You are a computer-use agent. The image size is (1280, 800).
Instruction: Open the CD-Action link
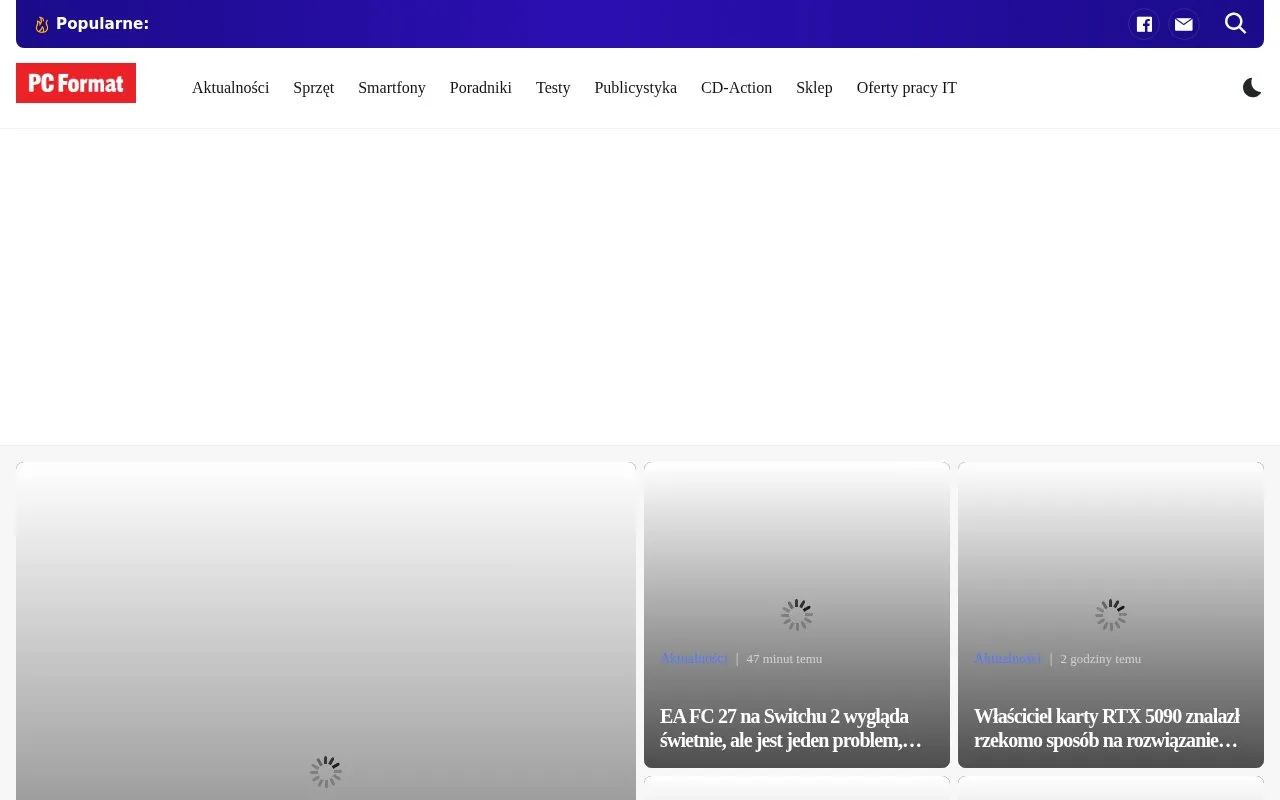point(736,88)
